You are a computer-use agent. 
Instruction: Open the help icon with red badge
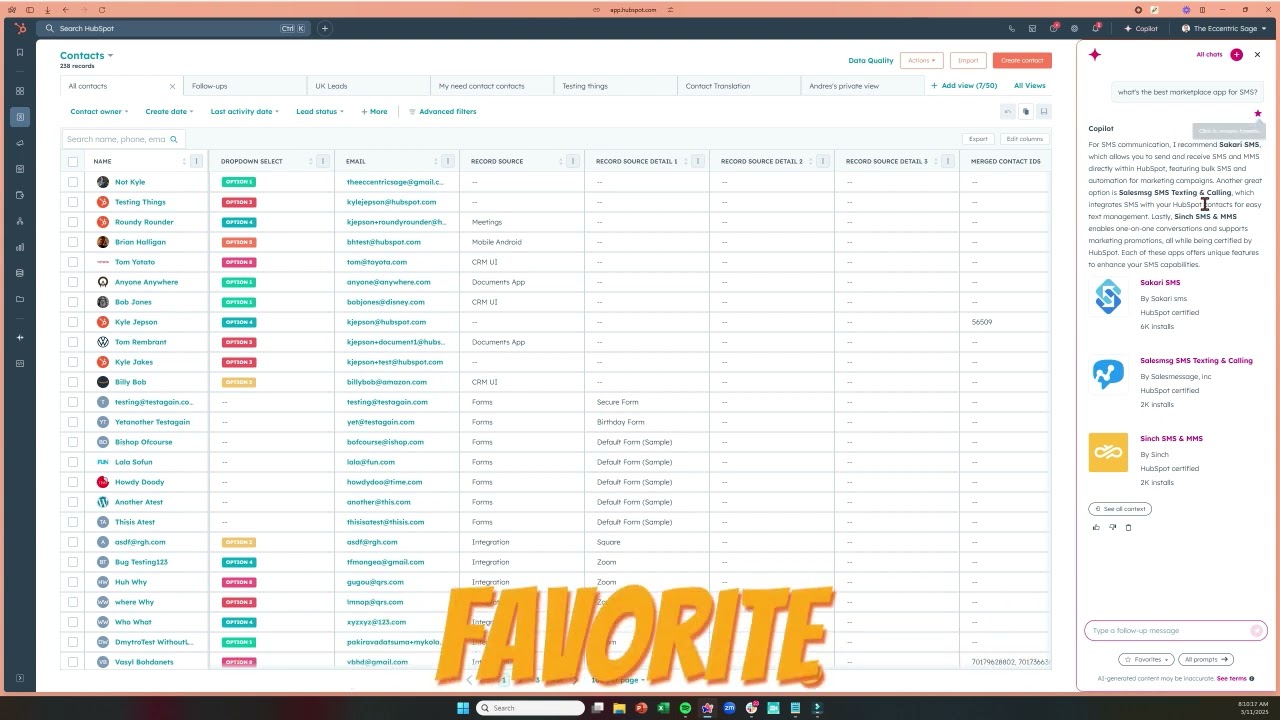(x=1054, y=29)
